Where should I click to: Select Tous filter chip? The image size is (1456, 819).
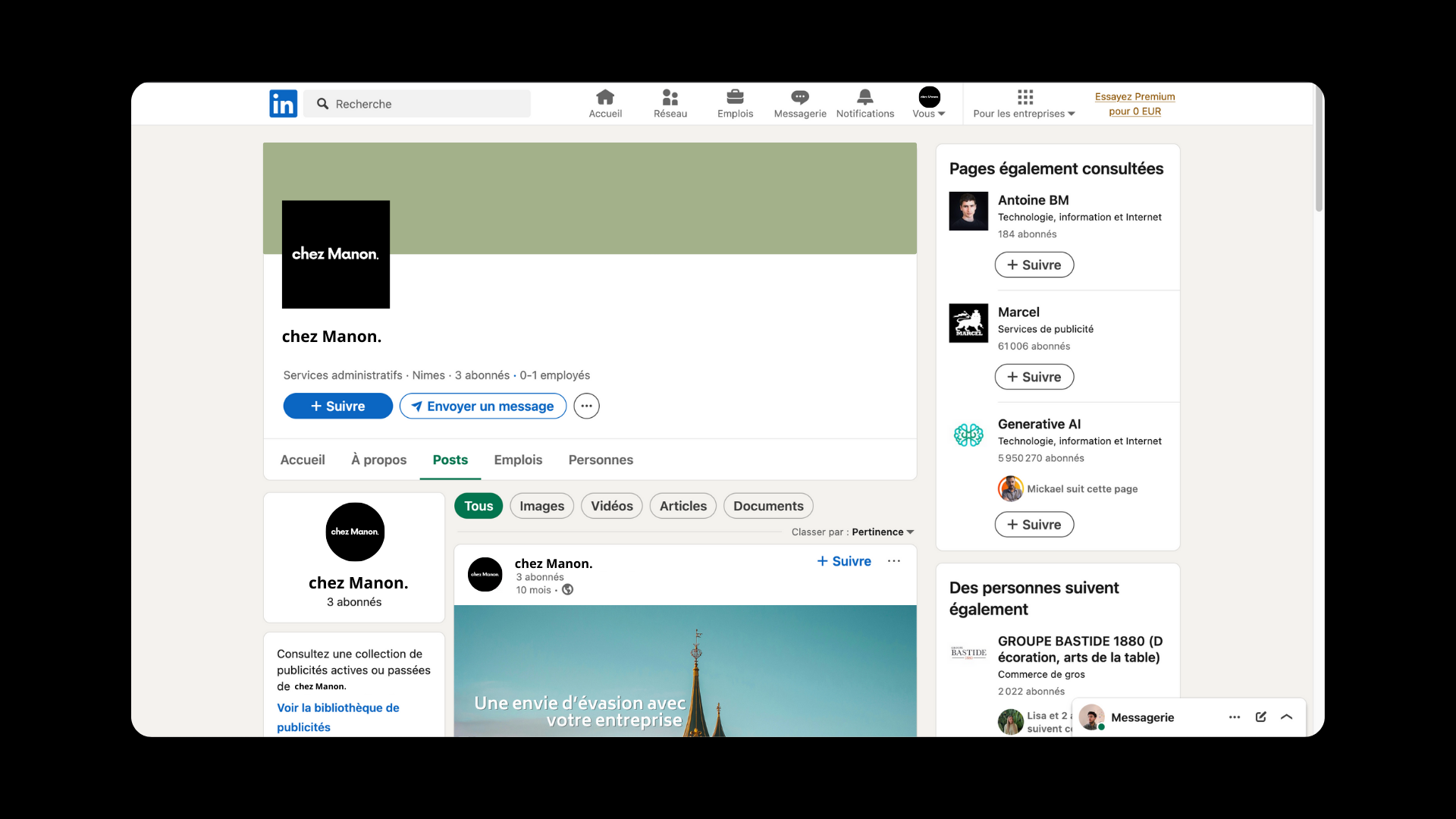pyautogui.click(x=479, y=506)
